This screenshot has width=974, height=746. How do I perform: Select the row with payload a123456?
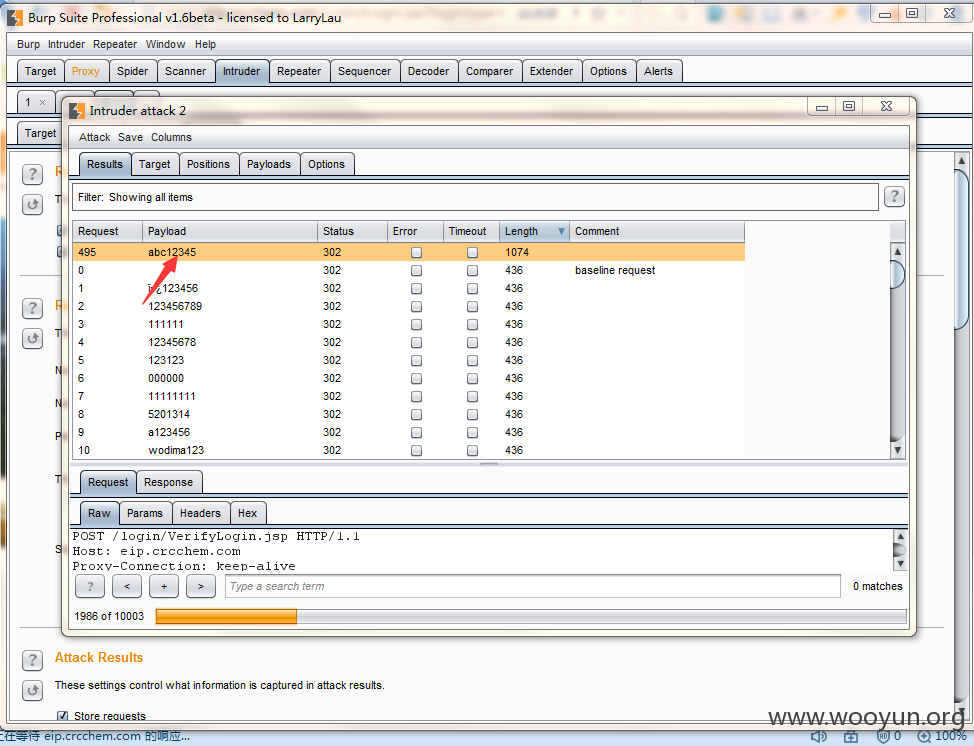point(408,432)
